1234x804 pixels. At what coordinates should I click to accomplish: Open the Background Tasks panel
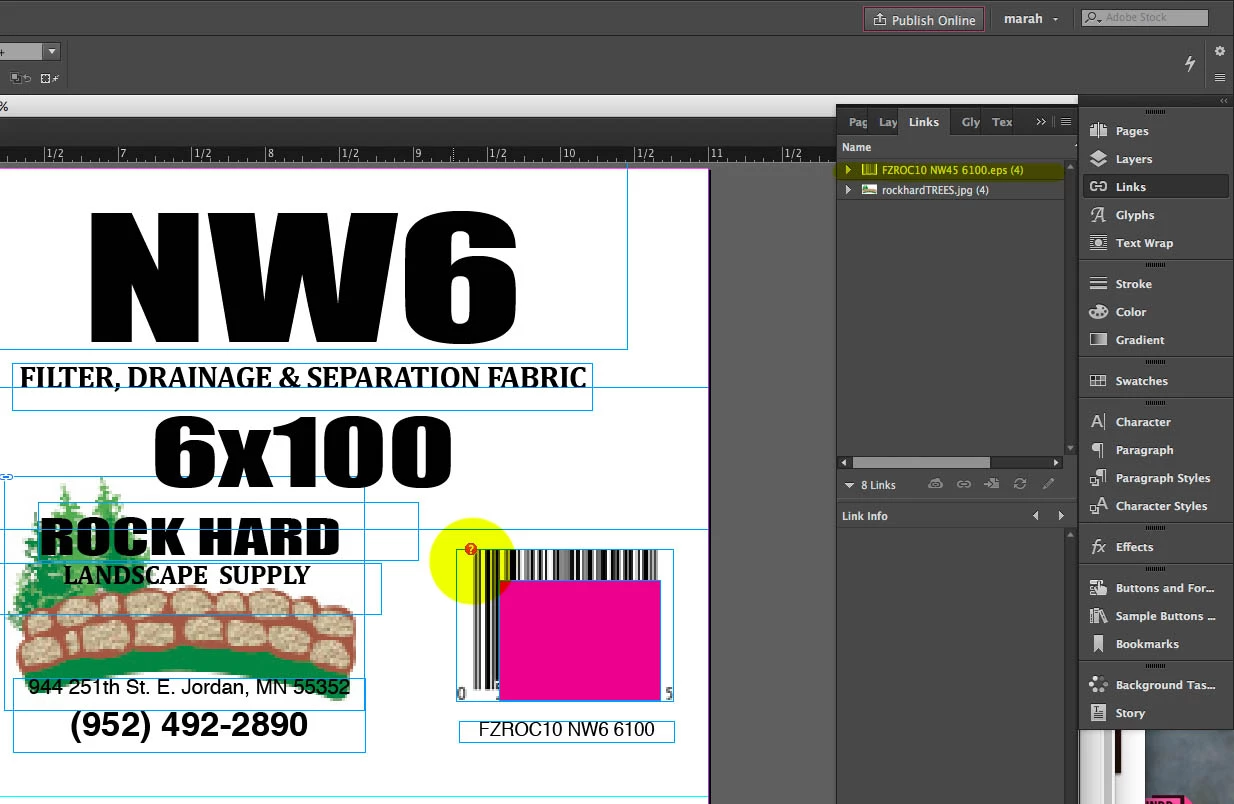(x=1155, y=685)
